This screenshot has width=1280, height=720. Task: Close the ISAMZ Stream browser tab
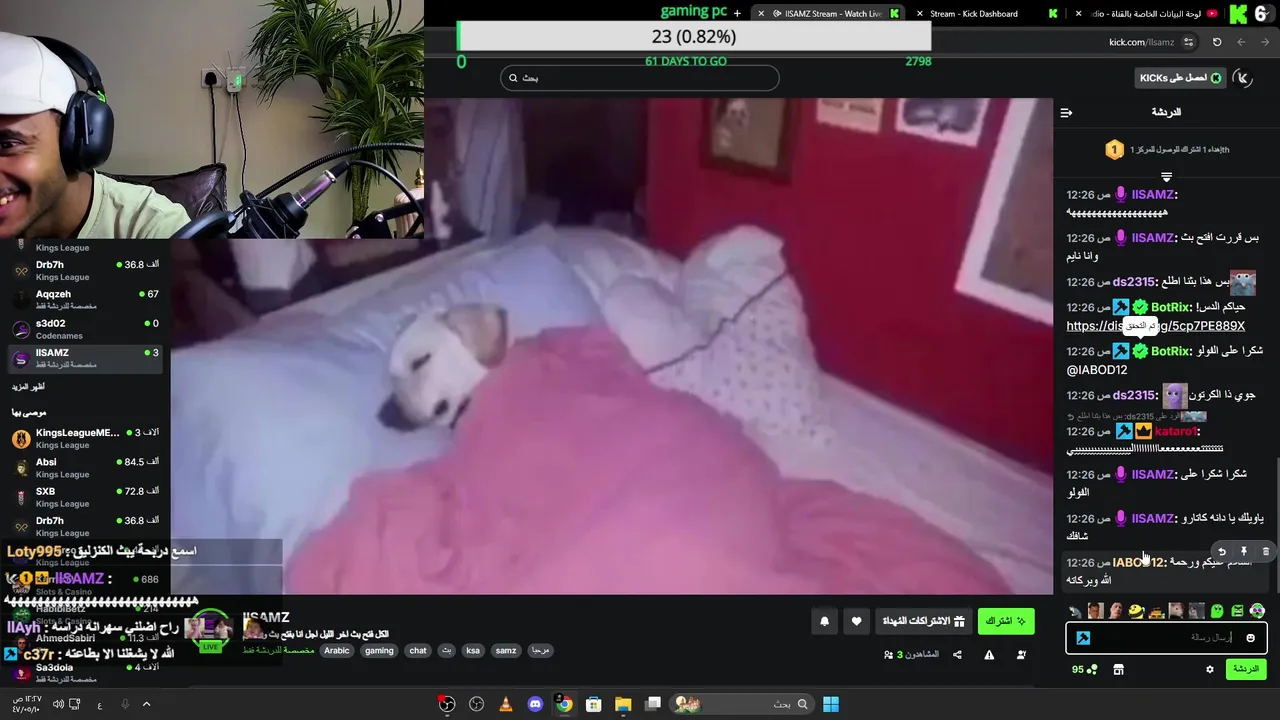click(x=761, y=13)
